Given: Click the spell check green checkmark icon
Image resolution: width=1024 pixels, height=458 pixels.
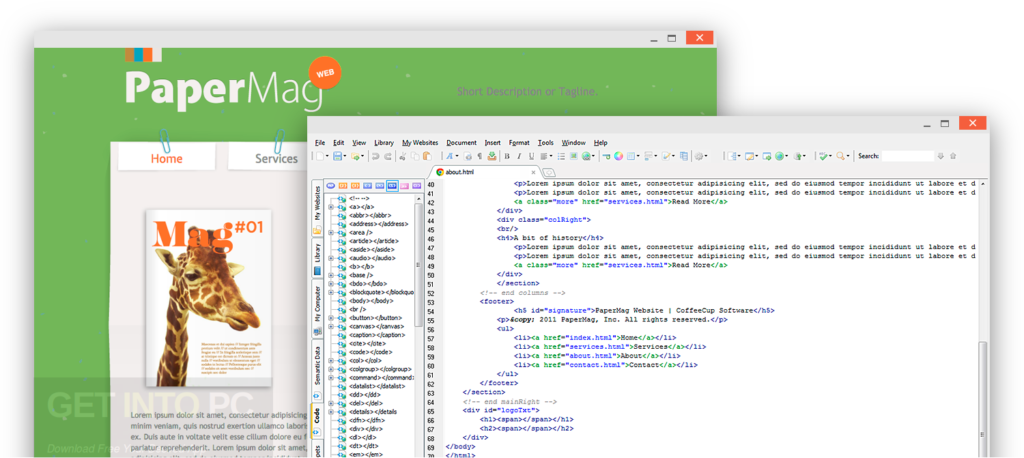Looking at the screenshot, I should [824, 156].
